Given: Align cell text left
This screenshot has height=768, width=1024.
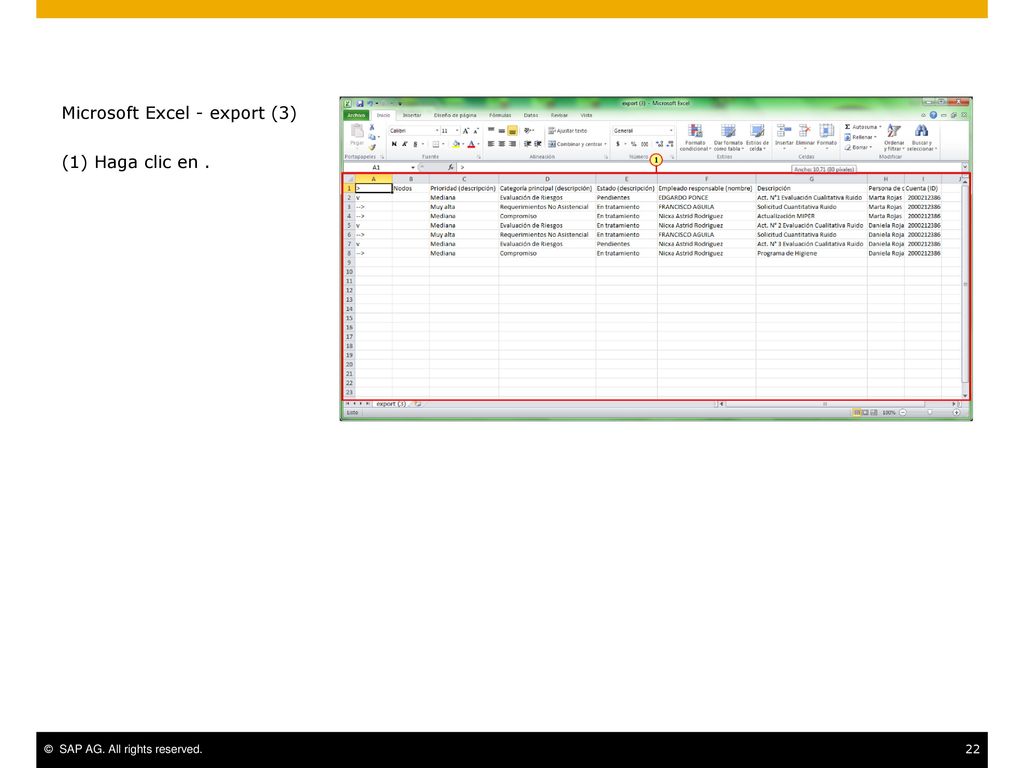Looking at the screenshot, I should tap(491, 144).
